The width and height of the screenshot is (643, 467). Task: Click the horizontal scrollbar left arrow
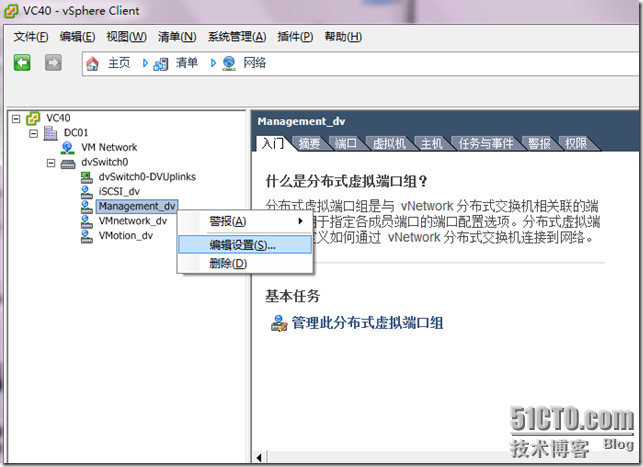(x=259, y=457)
